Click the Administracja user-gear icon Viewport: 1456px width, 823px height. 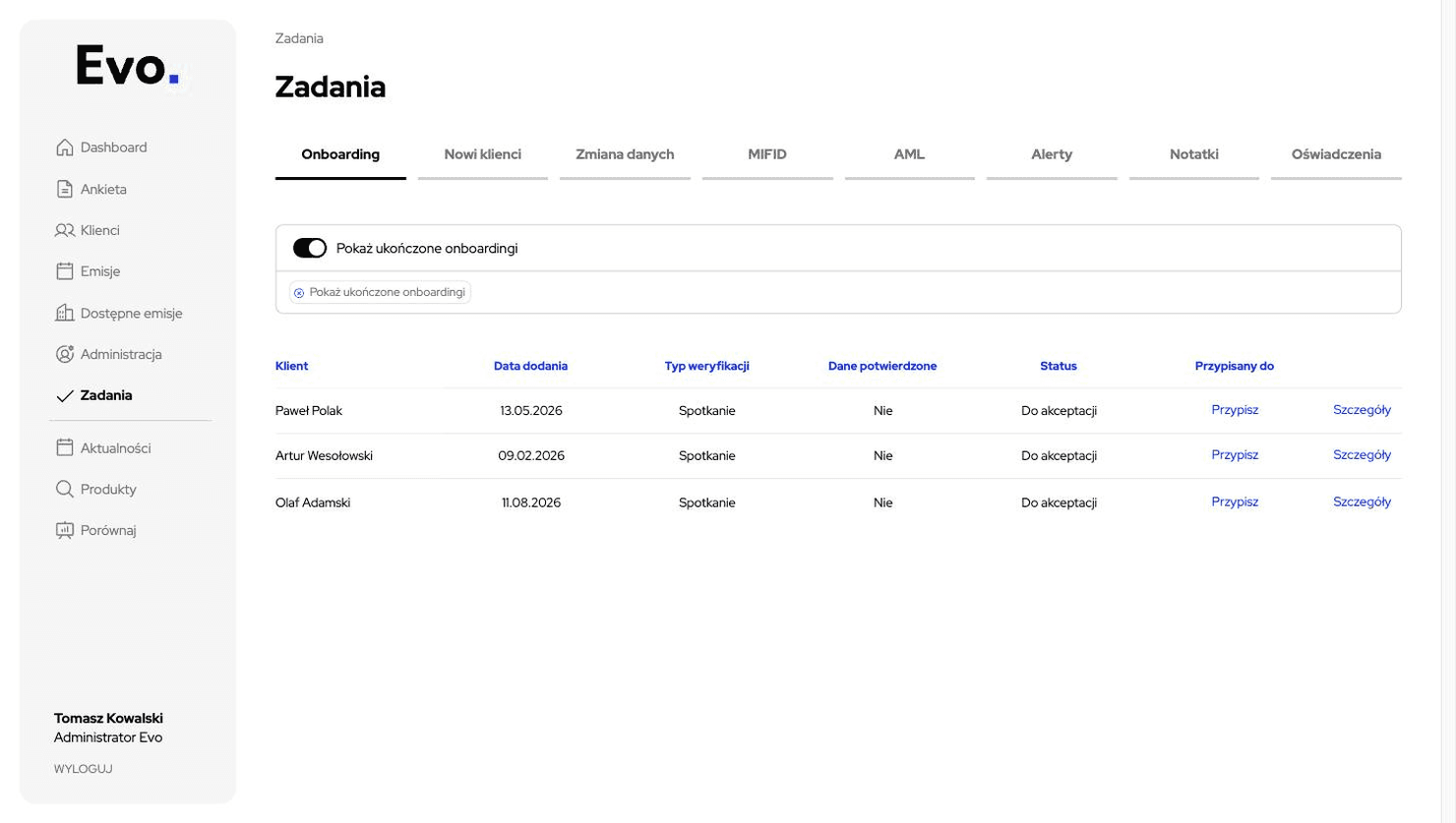coord(65,354)
